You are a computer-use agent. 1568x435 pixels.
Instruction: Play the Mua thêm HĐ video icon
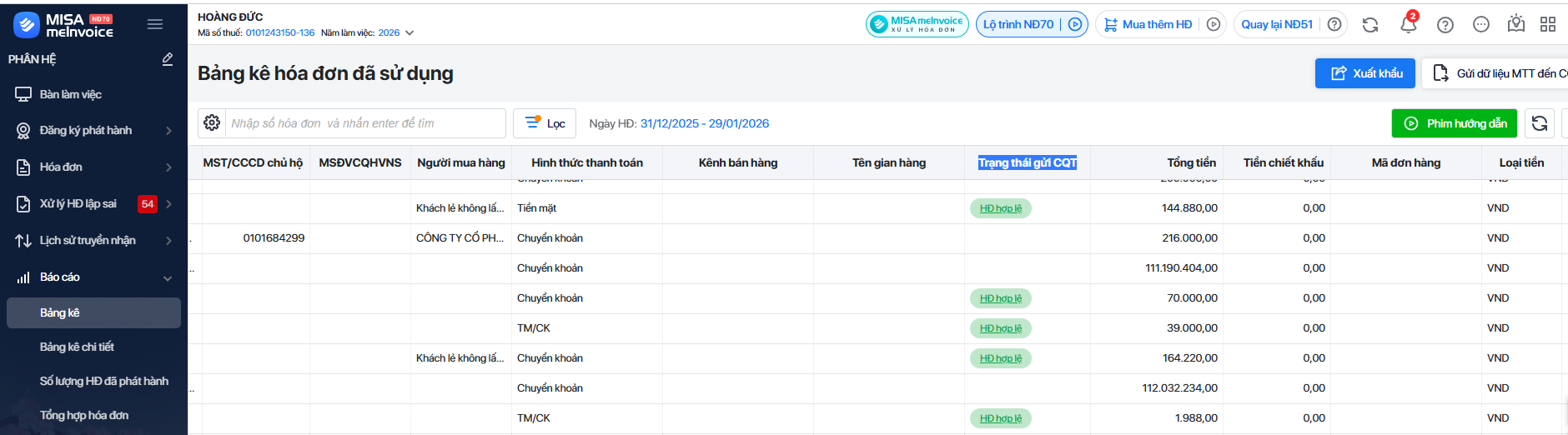pyautogui.click(x=1214, y=24)
